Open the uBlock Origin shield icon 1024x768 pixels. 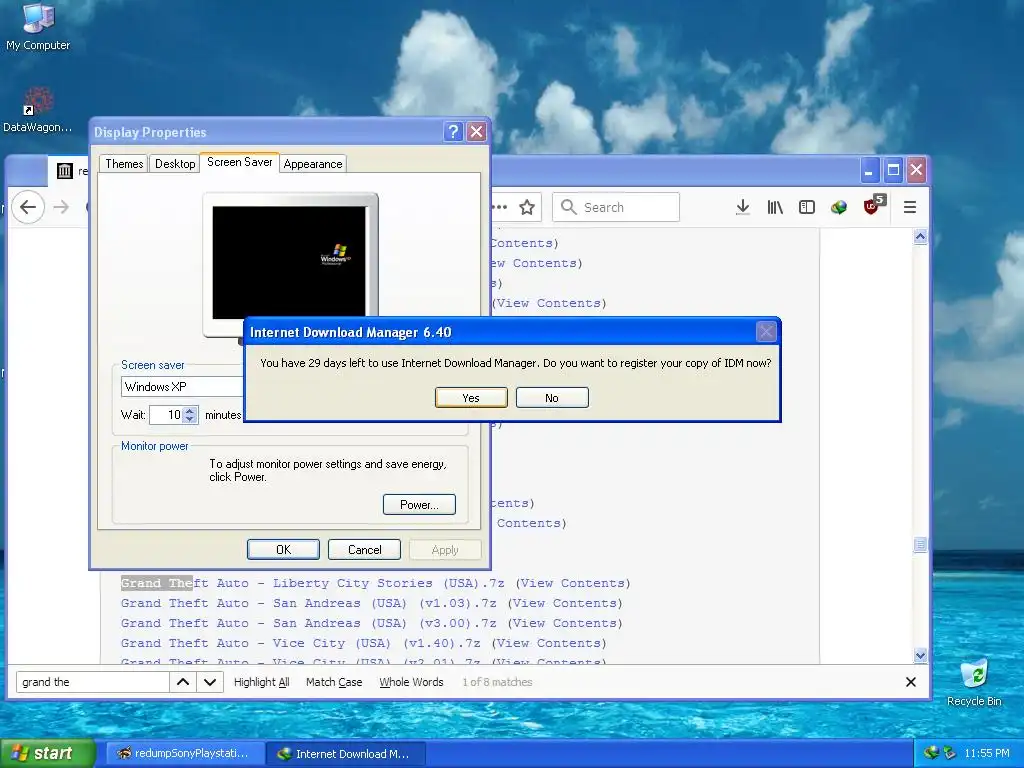pos(872,206)
